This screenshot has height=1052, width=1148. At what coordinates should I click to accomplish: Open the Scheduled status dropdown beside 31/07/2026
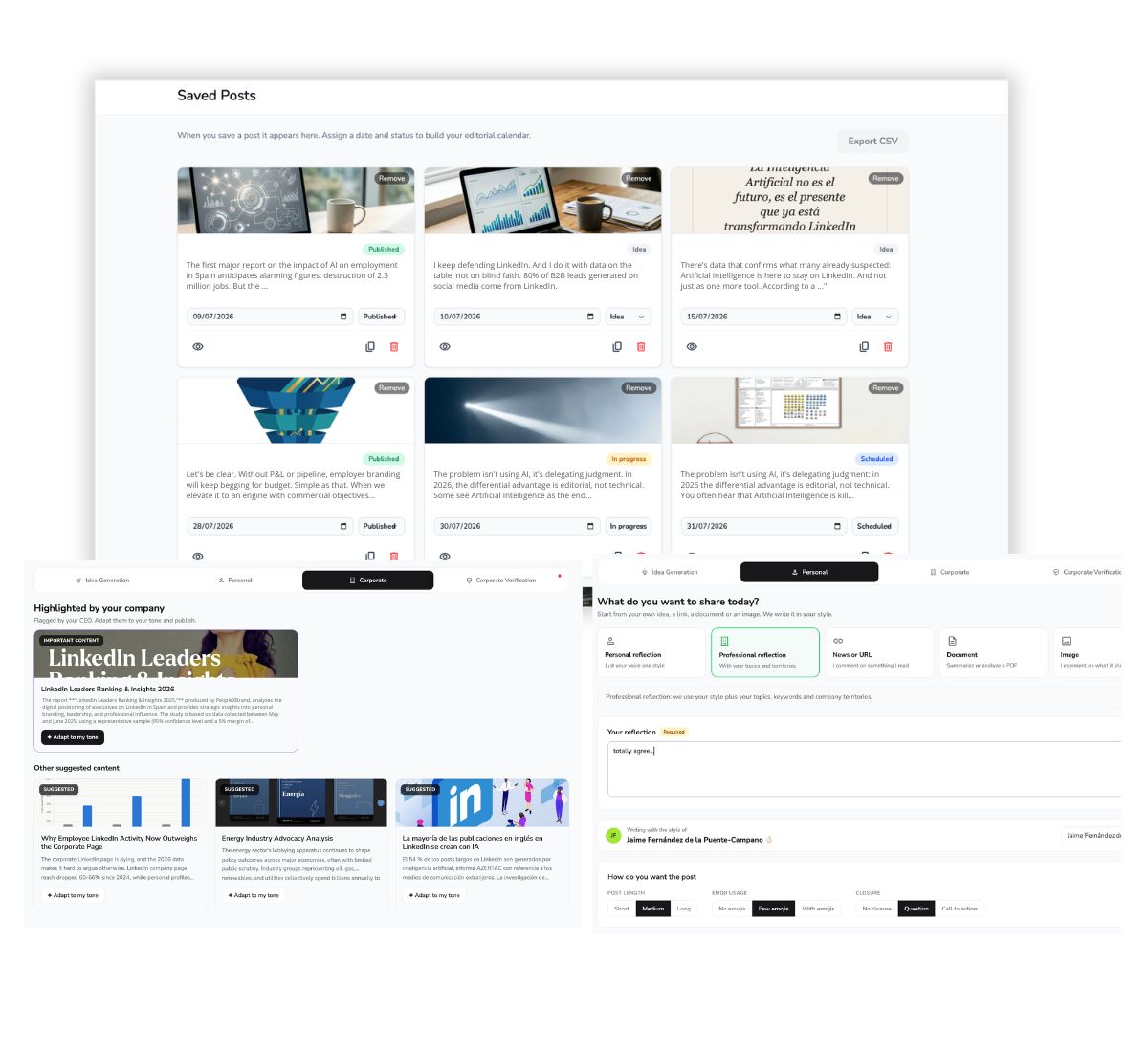click(875, 526)
